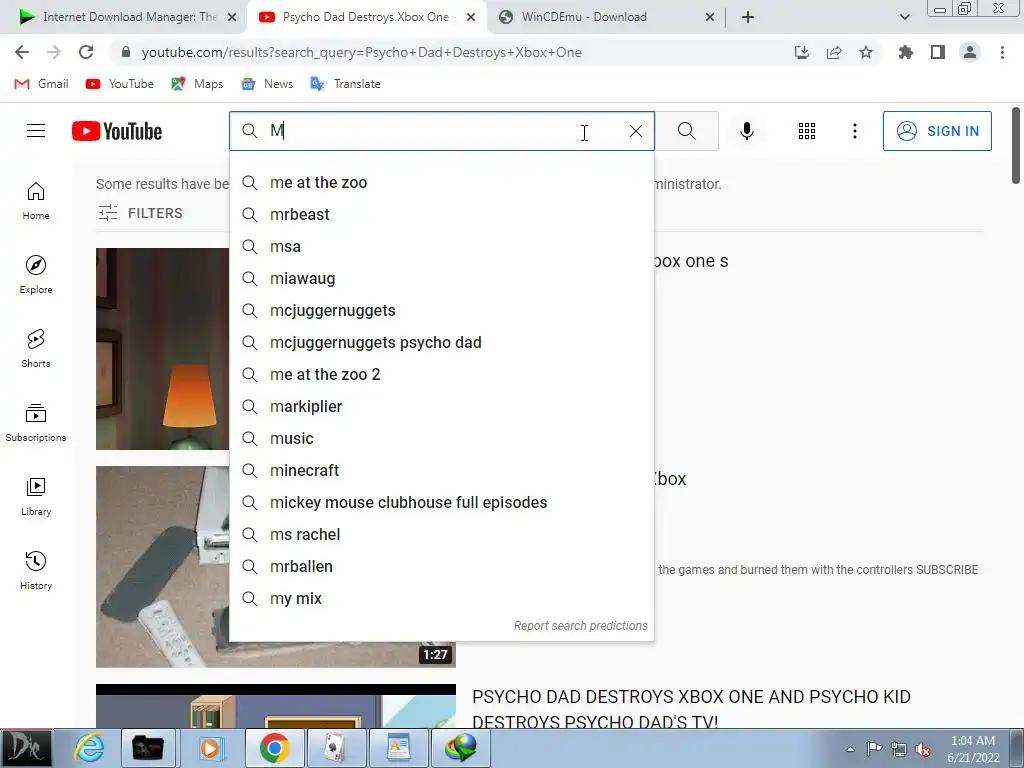Viewport: 1024px width, 768px height.
Task: Open Library in the sidebar
Action: 36,497
